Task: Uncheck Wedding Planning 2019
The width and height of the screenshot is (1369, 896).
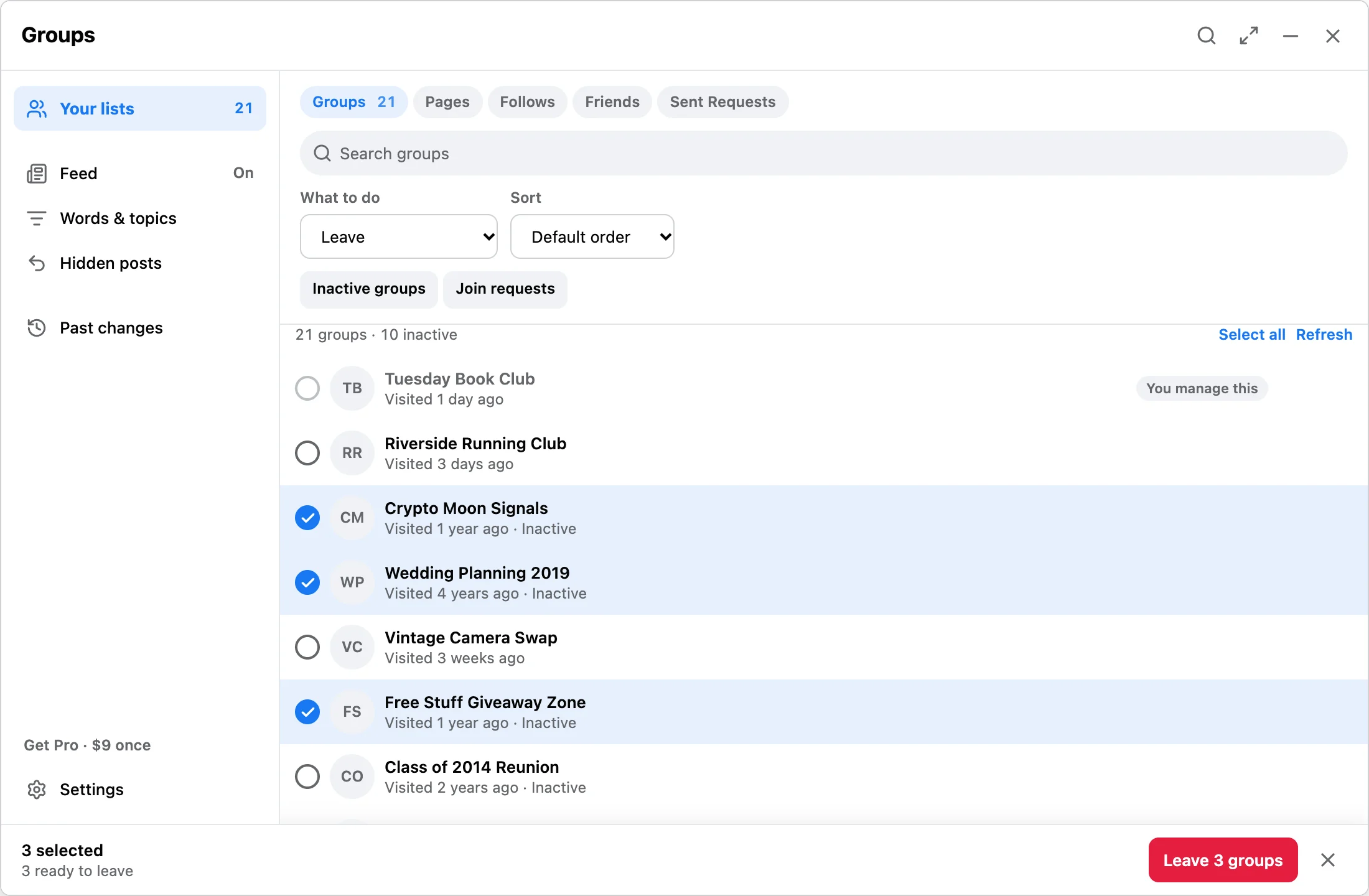Action: pyautogui.click(x=307, y=582)
